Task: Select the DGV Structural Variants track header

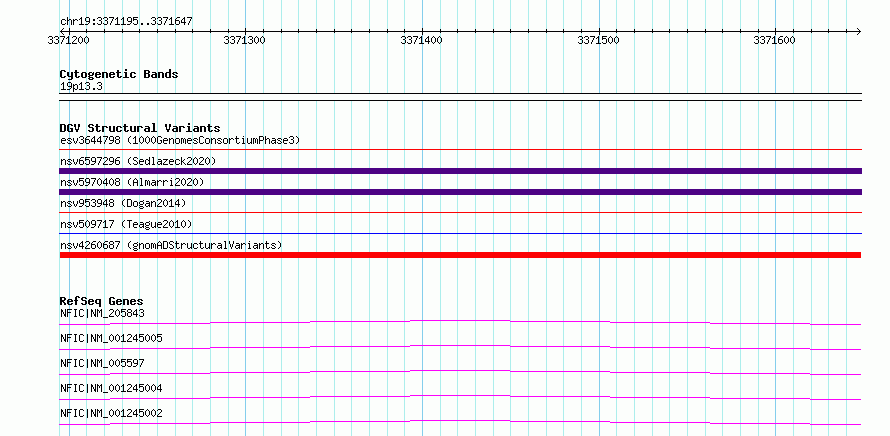Action: point(140,128)
